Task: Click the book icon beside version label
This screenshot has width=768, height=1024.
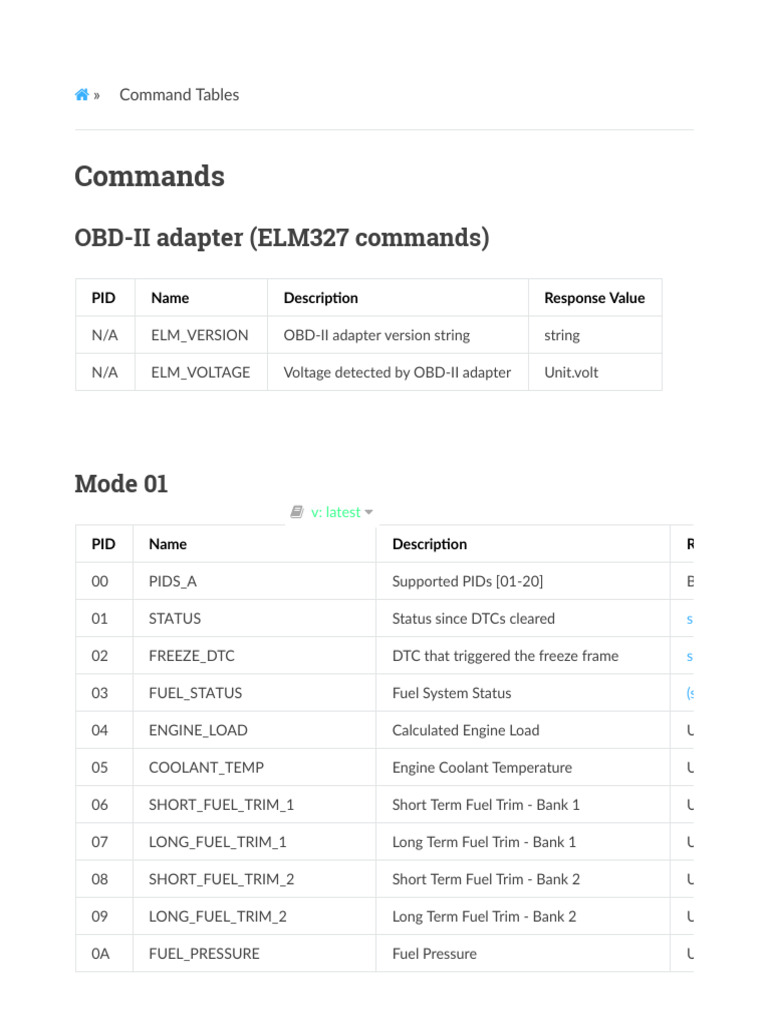Action: 297,512
